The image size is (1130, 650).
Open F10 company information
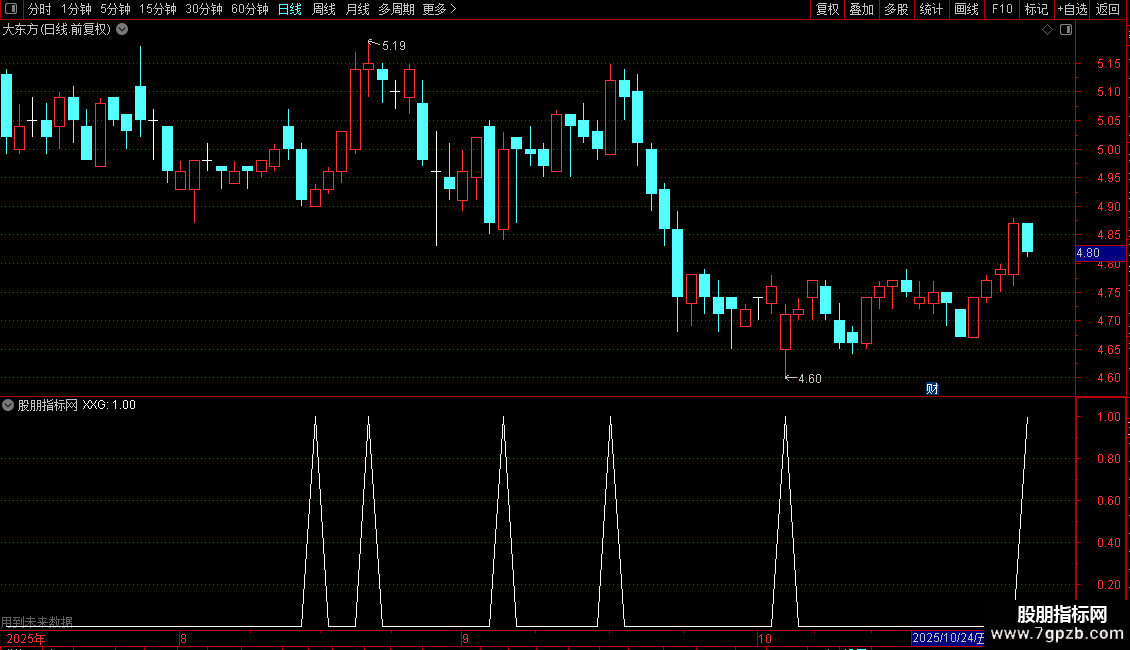point(1002,9)
